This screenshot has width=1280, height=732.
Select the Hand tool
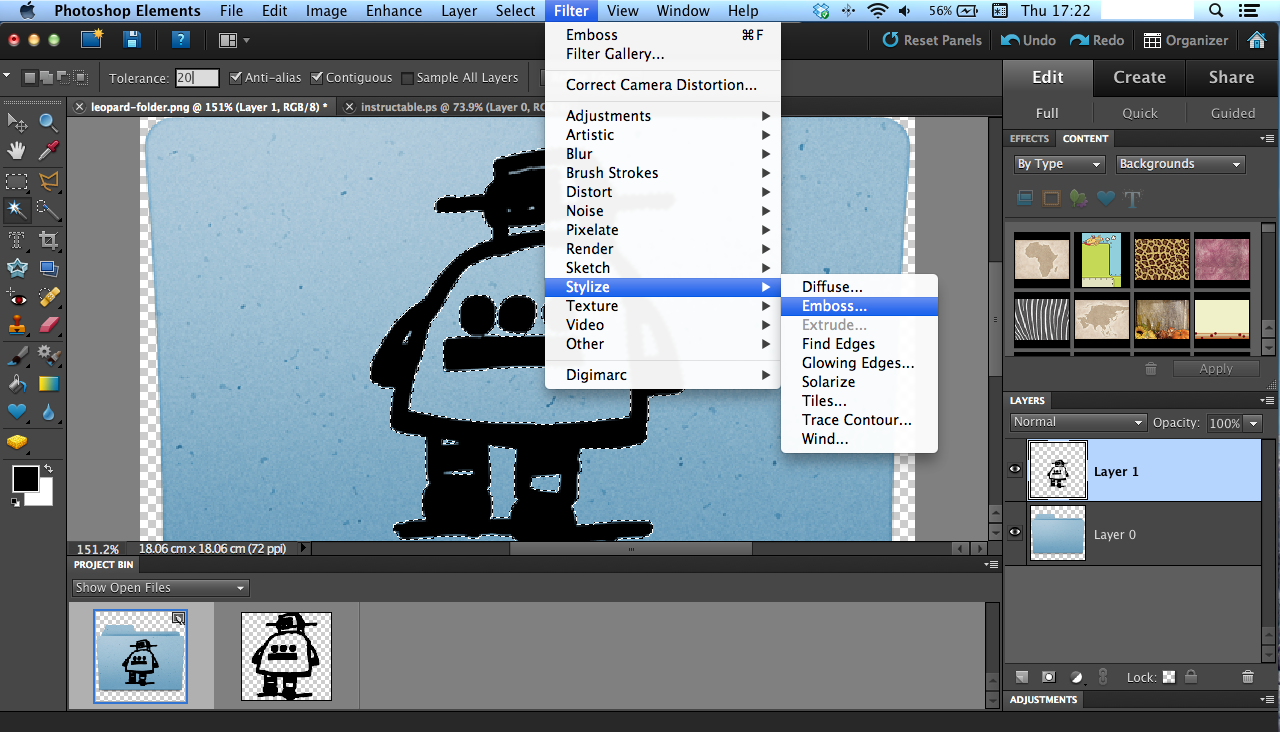[x=17, y=151]
